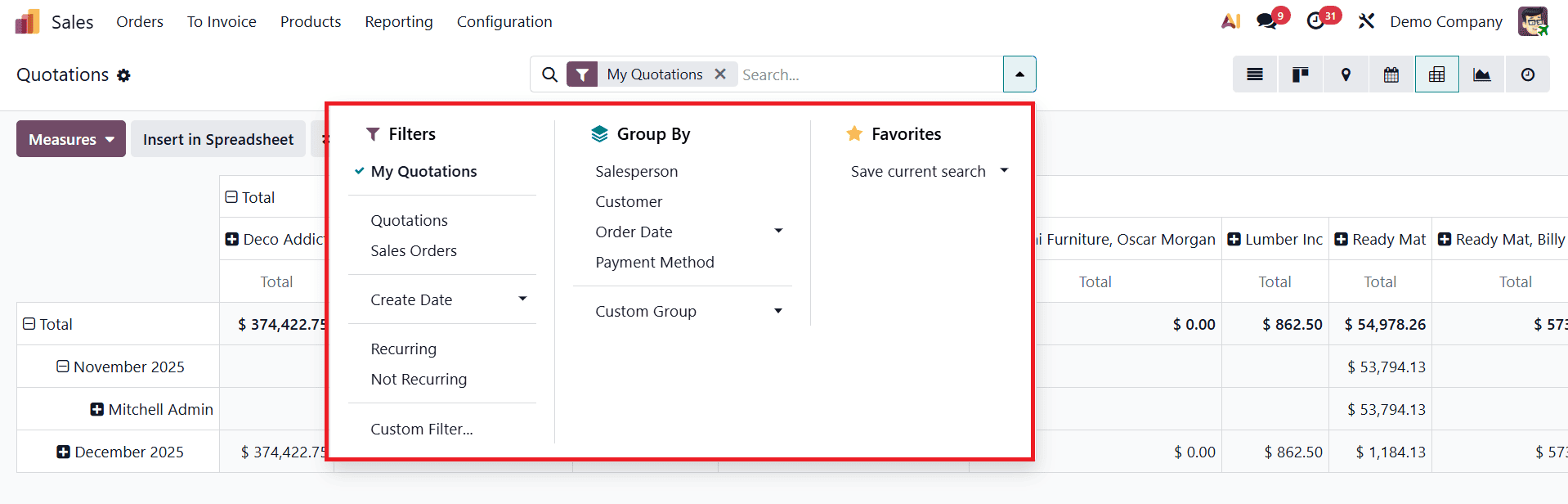Viewport: 1568px width, 504px height.
Task: Open the conversations chat icon
Action: (x=1267, y=21)
